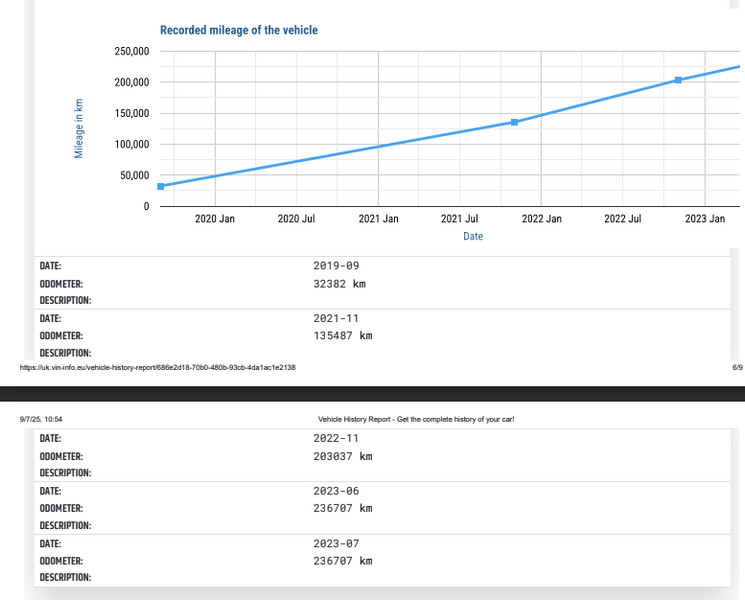Image resolution: width=745 pixels, height=600 pixels.
Task: Click the '203037 km' odometer value
Action: tap(343, 456)
